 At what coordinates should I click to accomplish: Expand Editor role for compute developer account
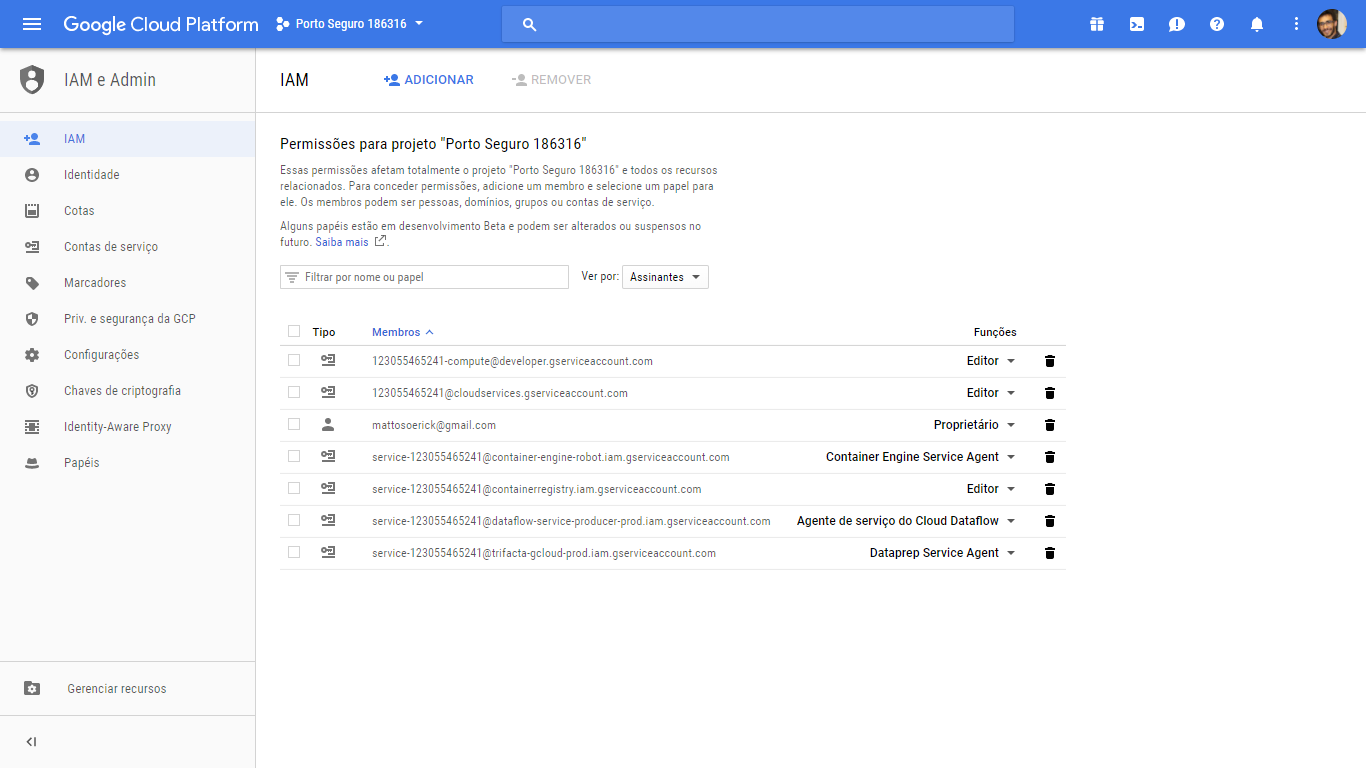[x=991, y=361]
